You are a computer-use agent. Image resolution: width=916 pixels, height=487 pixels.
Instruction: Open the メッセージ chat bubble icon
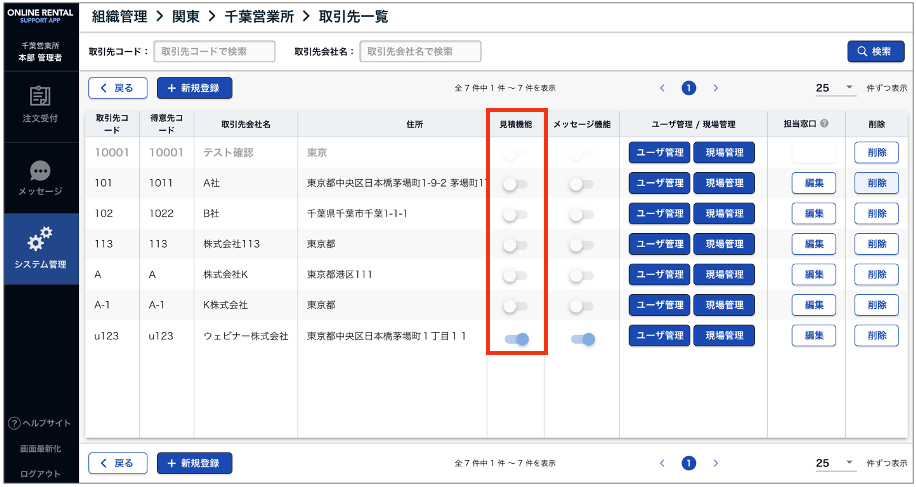point(40,171)
